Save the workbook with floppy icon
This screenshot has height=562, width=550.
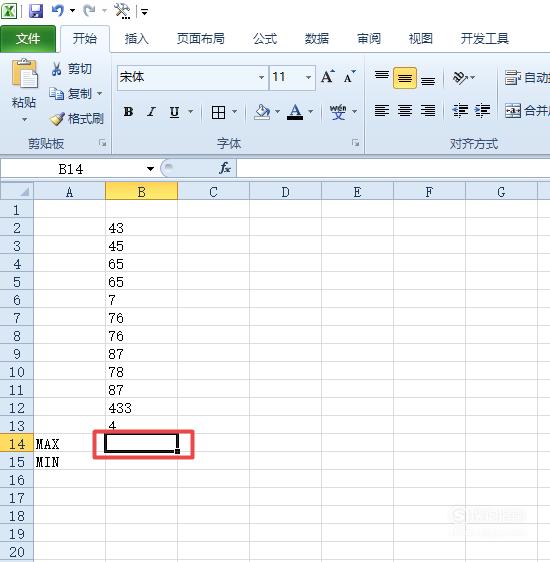[36, 11]
